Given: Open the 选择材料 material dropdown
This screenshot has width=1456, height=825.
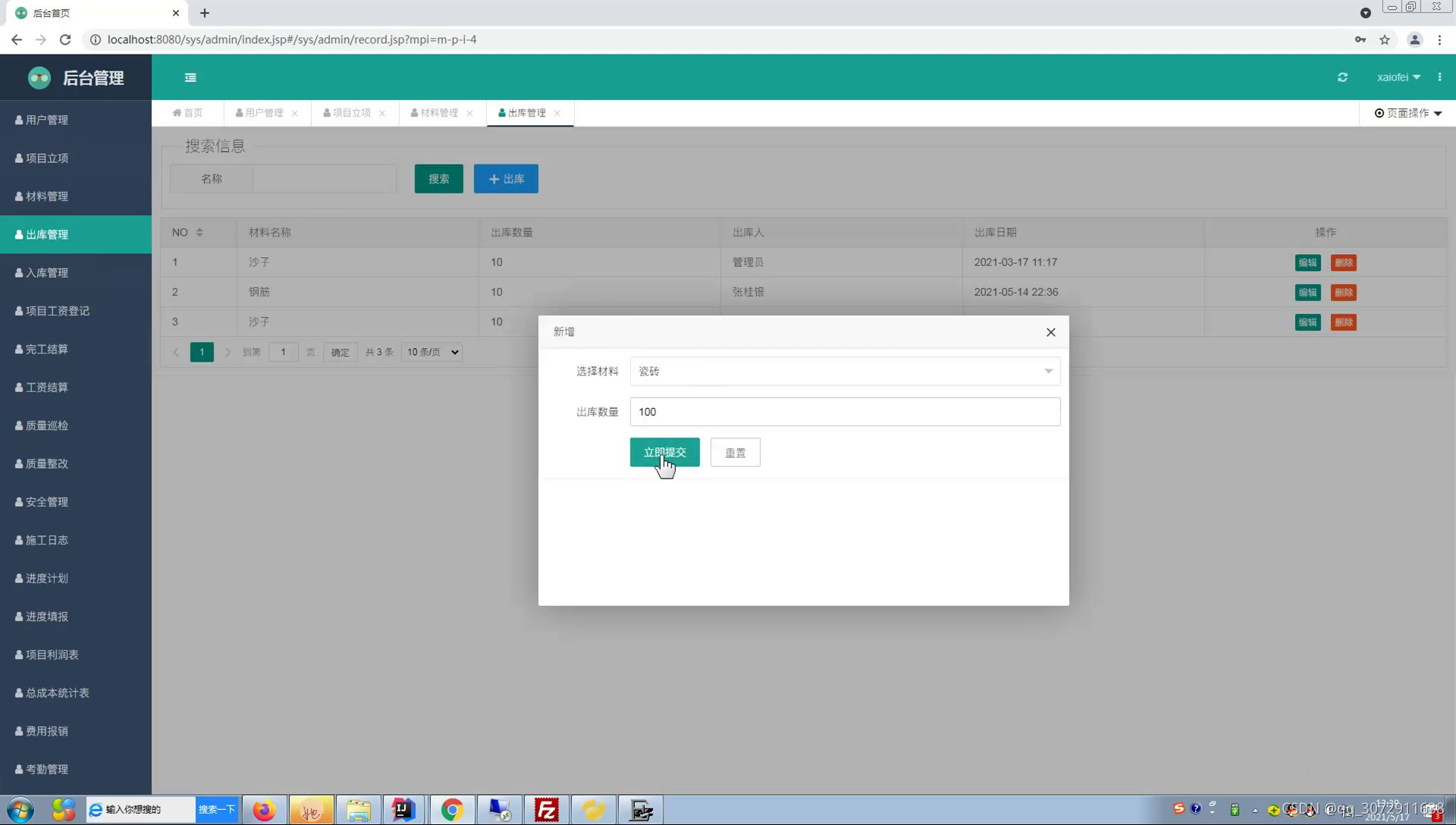Looking at the screenshot, I should click(x=845, y=371).
